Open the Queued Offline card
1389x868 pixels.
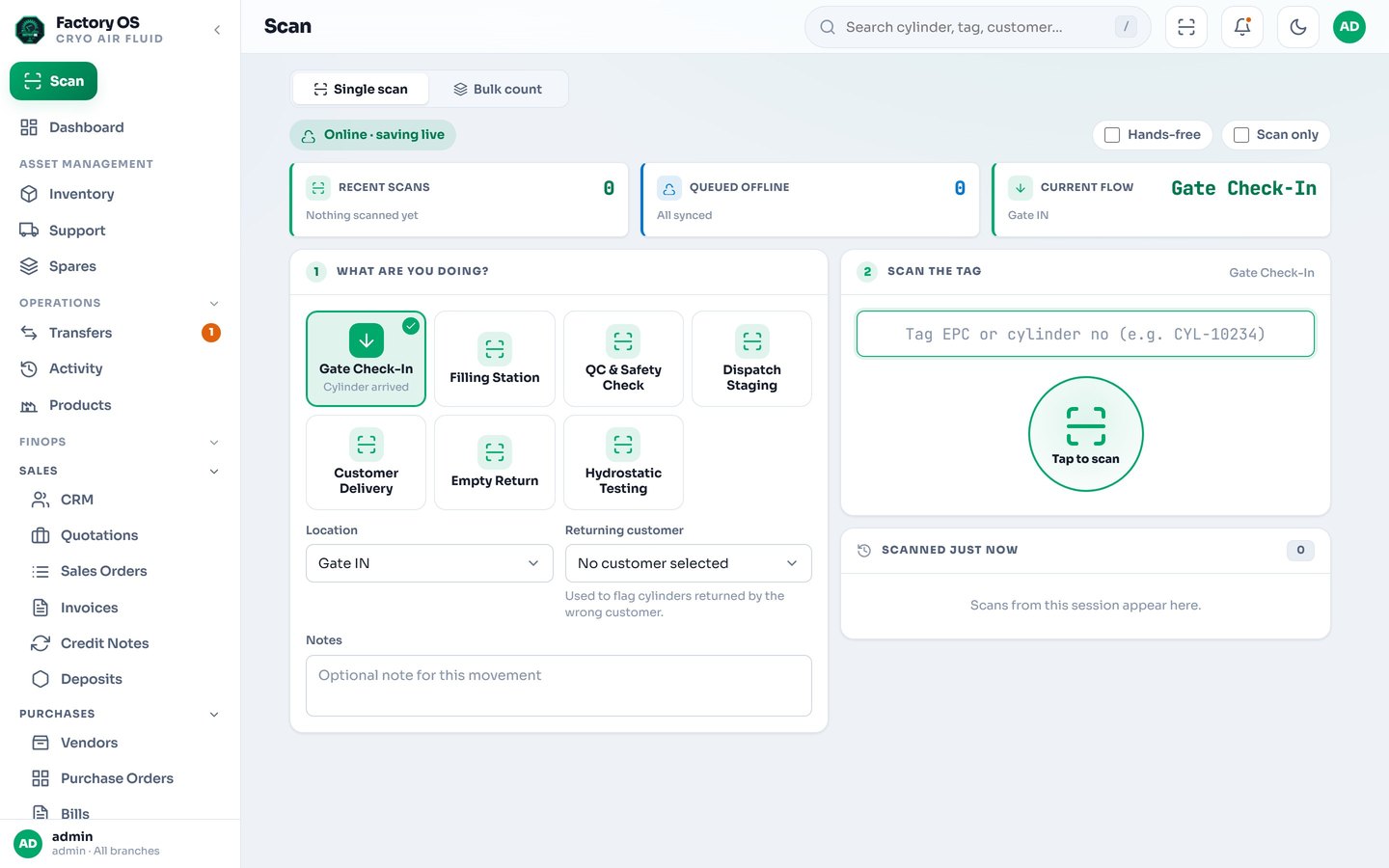(810, 200)
